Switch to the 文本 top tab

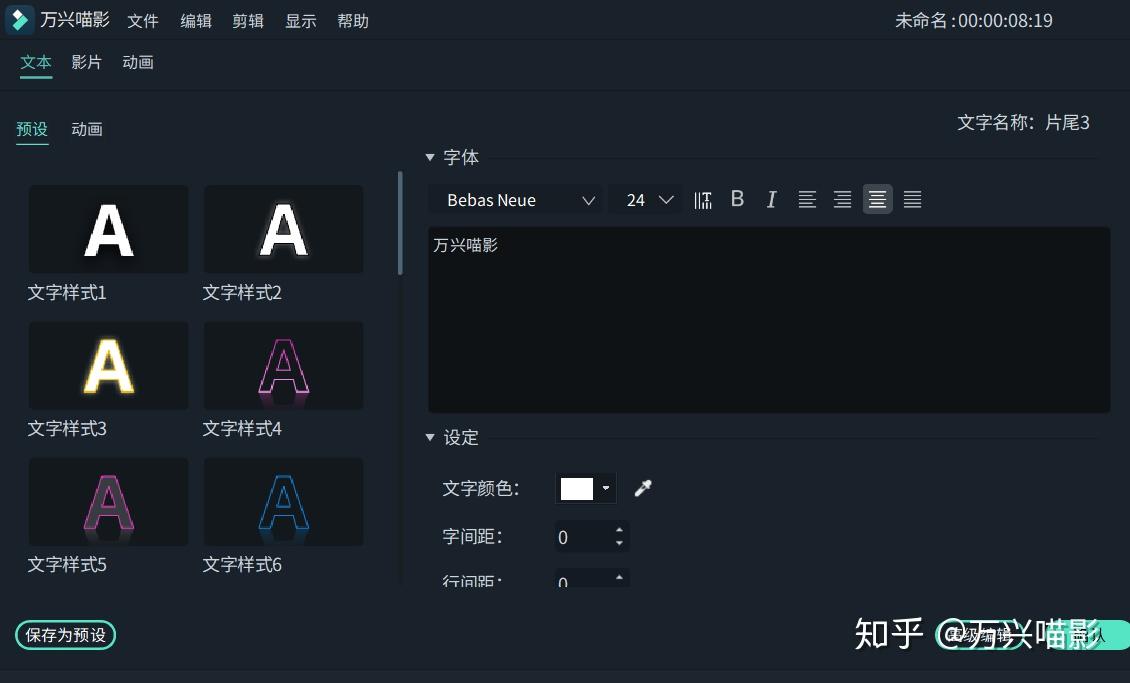coord(36,63)
